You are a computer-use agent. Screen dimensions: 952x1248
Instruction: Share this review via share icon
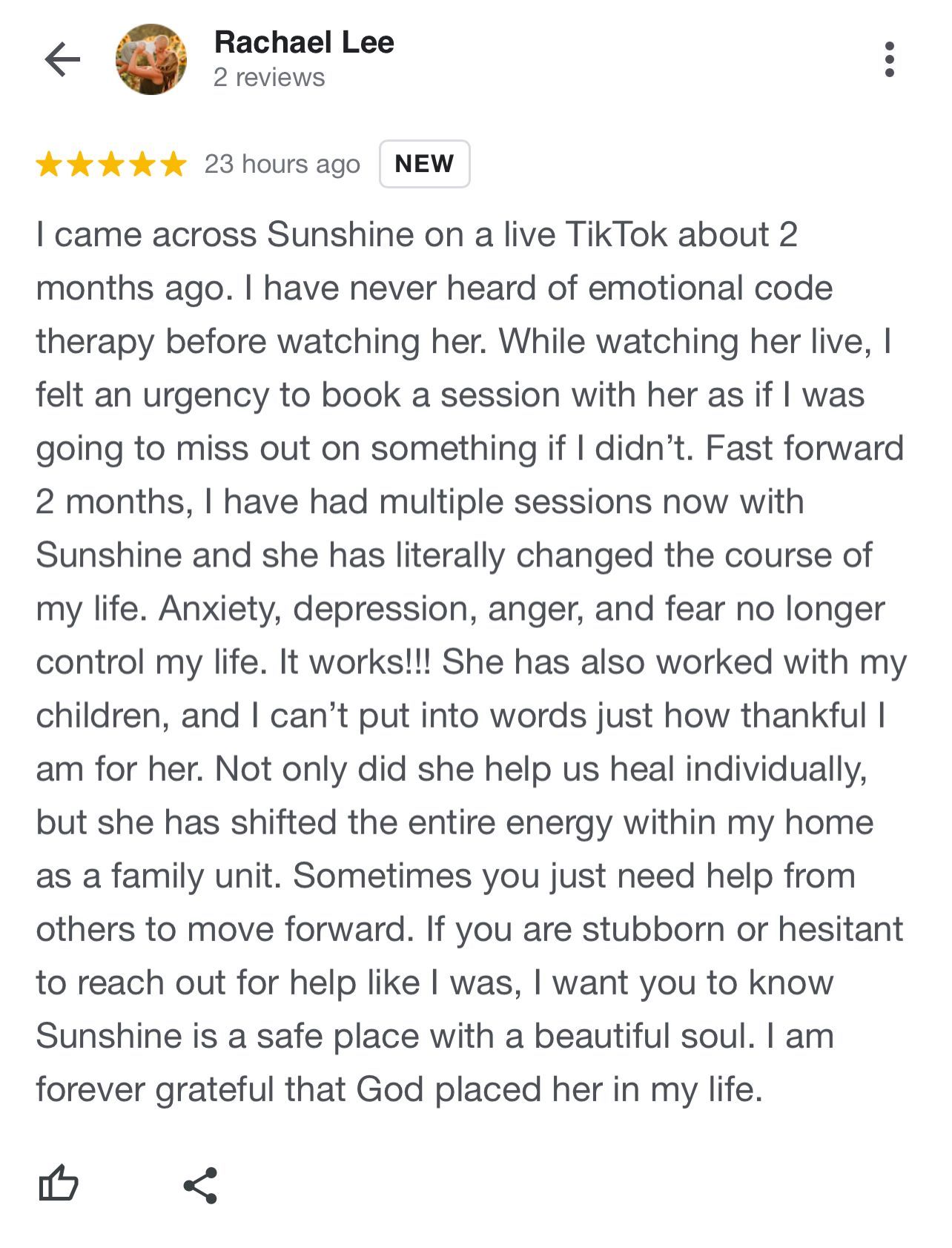200,1184
